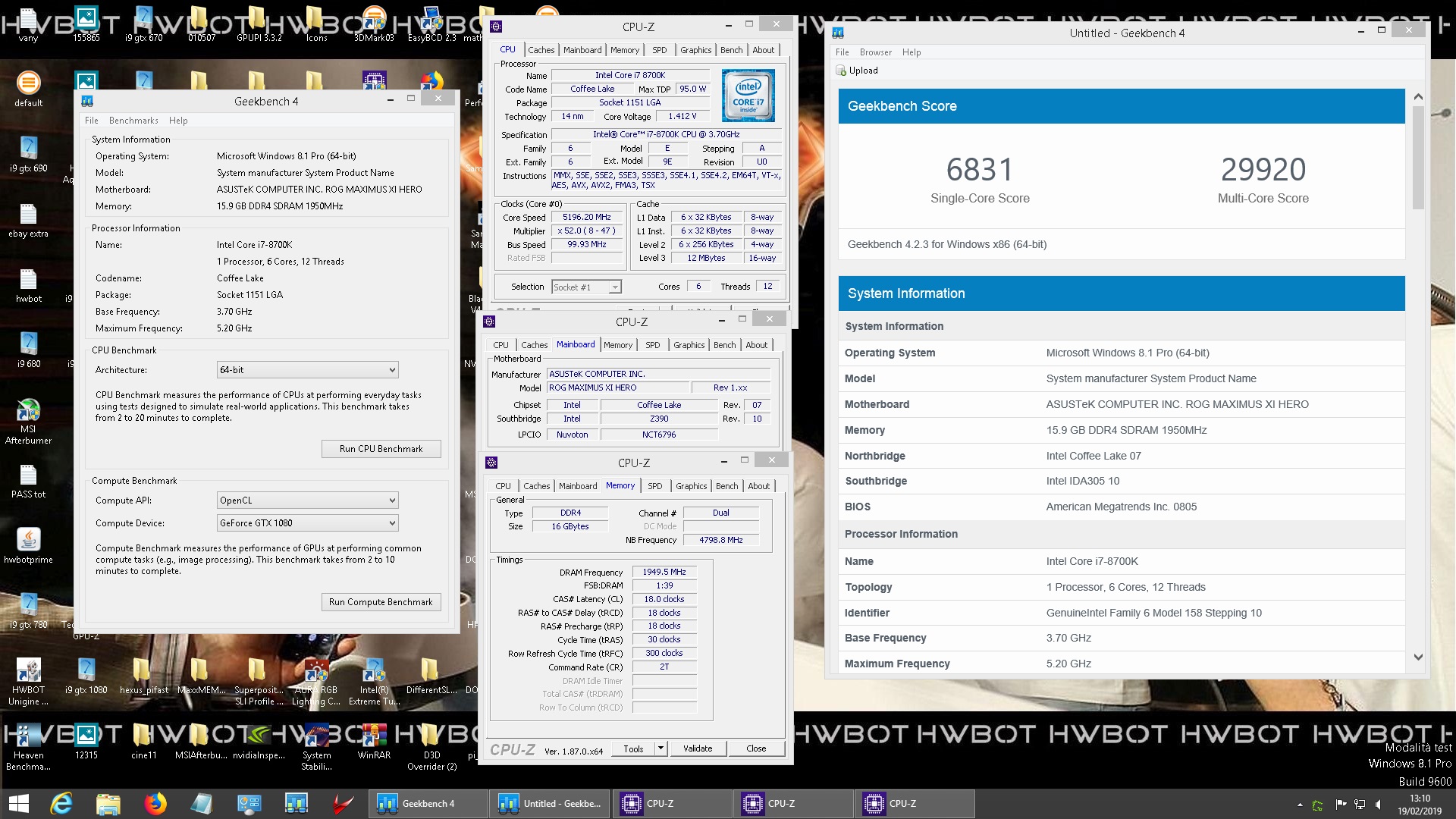Open the Compute API OpenCL dropdown
The height and width of the screenshot is (819, 1456).
(x=307, y=500)
